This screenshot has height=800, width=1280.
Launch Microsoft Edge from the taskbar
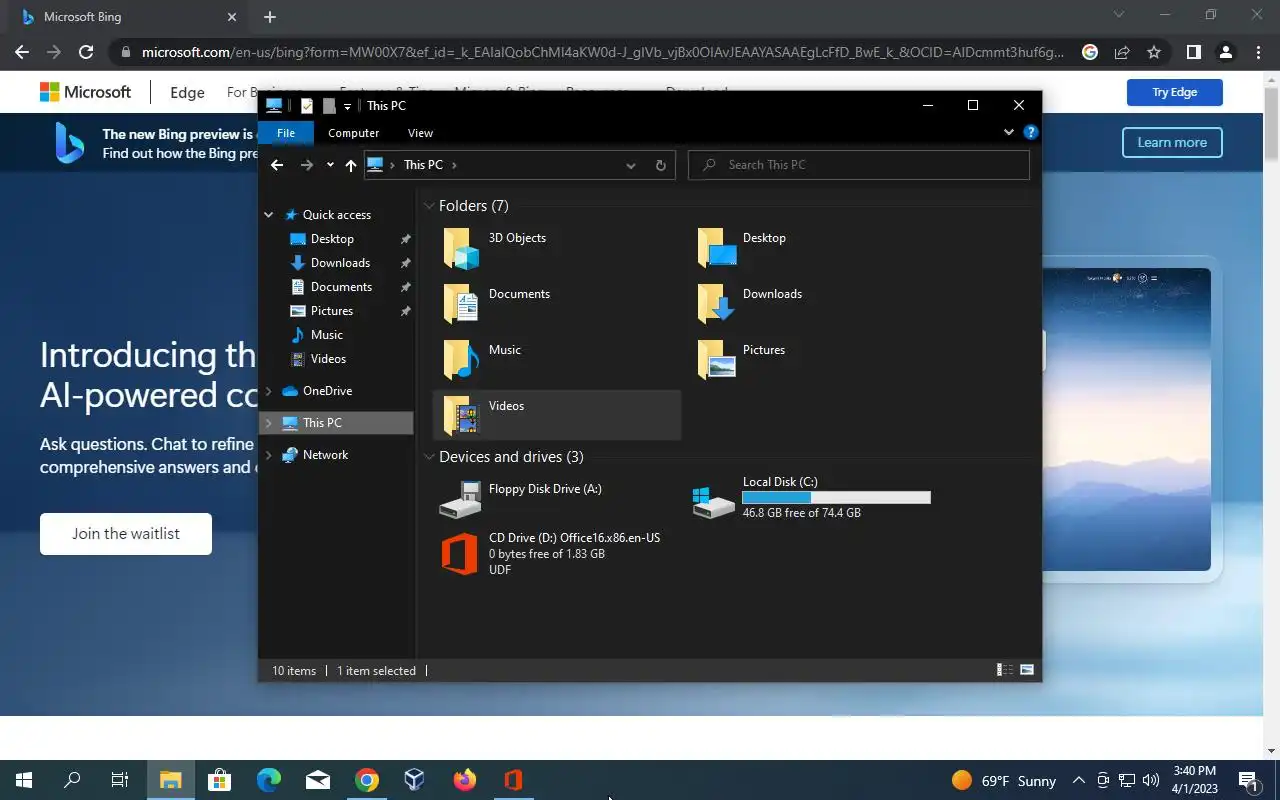coord(268,780)
